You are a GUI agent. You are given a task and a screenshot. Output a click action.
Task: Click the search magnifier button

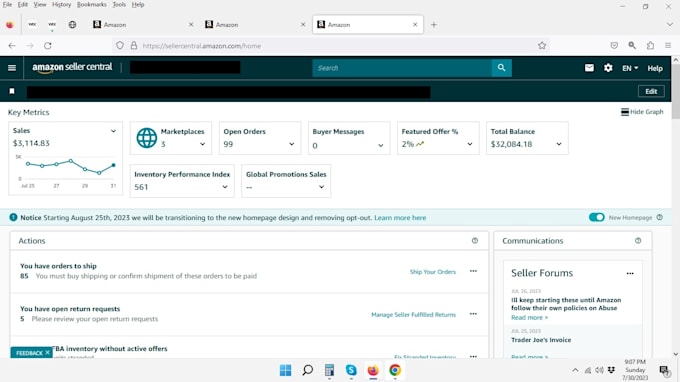click(x=501, y=68)
